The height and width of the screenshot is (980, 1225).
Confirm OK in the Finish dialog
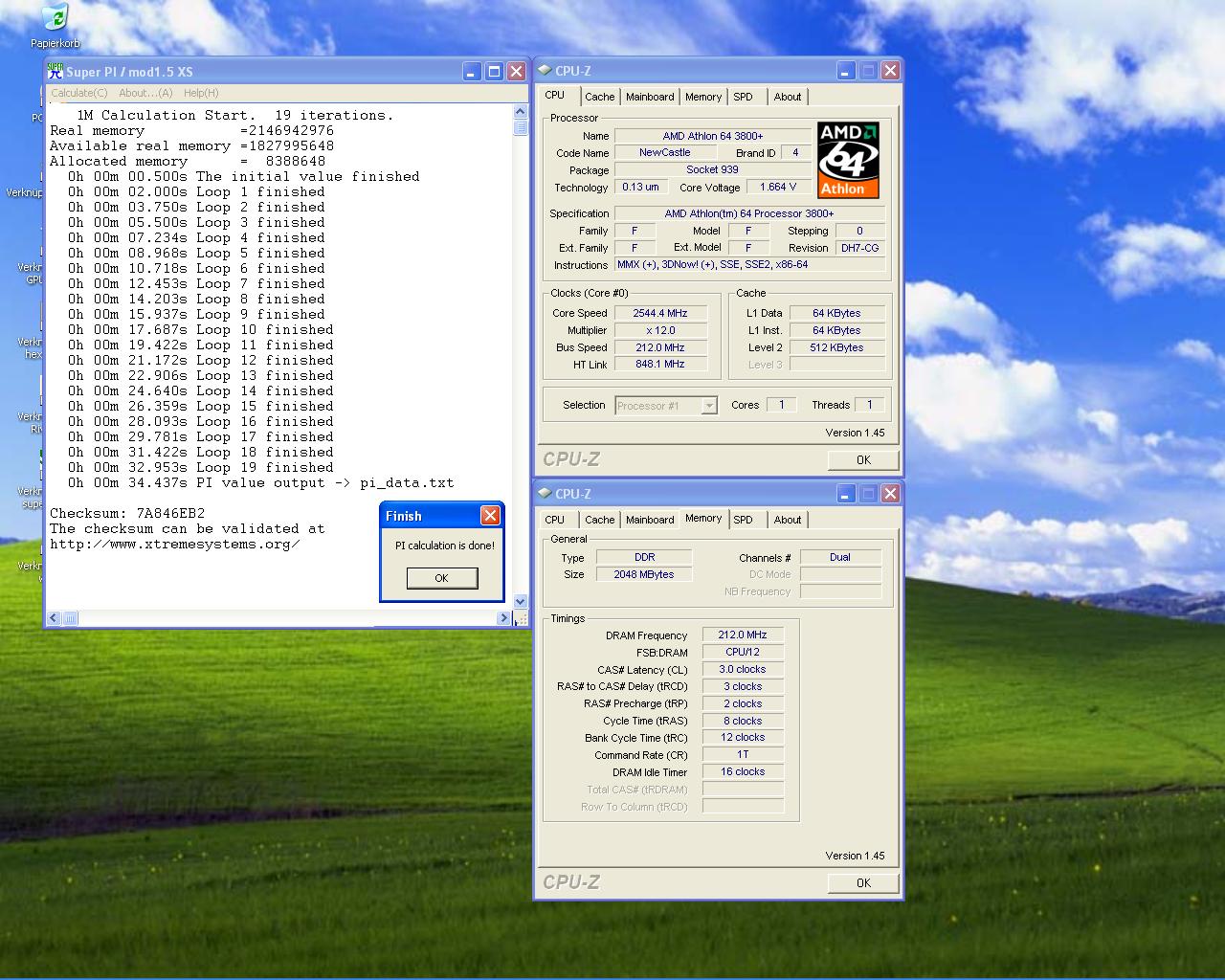(441, 578)
